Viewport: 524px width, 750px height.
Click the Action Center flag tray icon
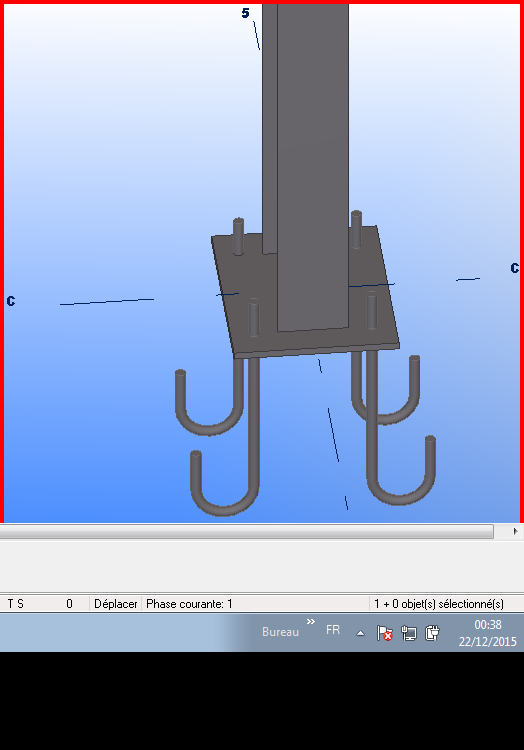(384, 633)
